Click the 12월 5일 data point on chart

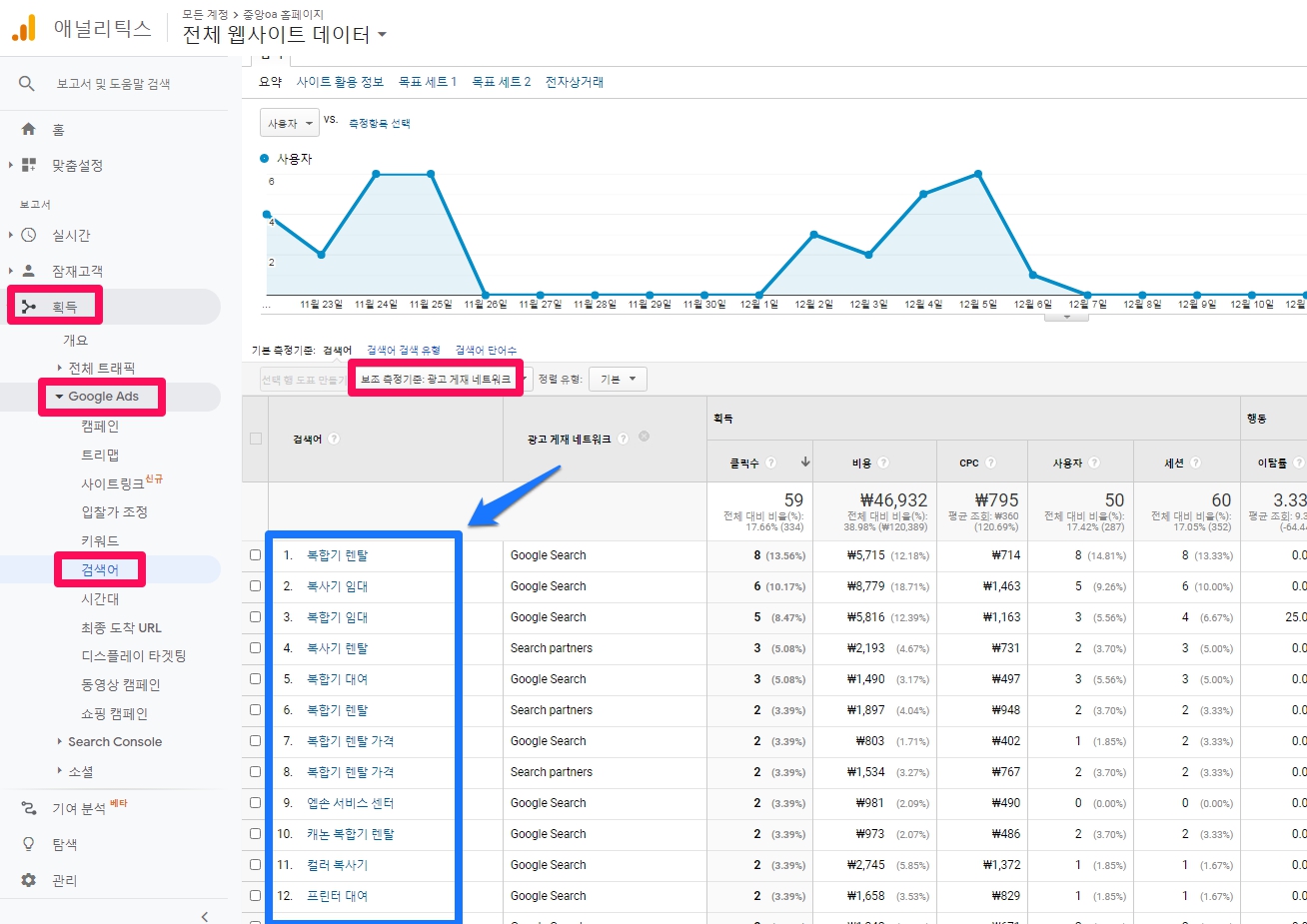(x=978, y=174)
